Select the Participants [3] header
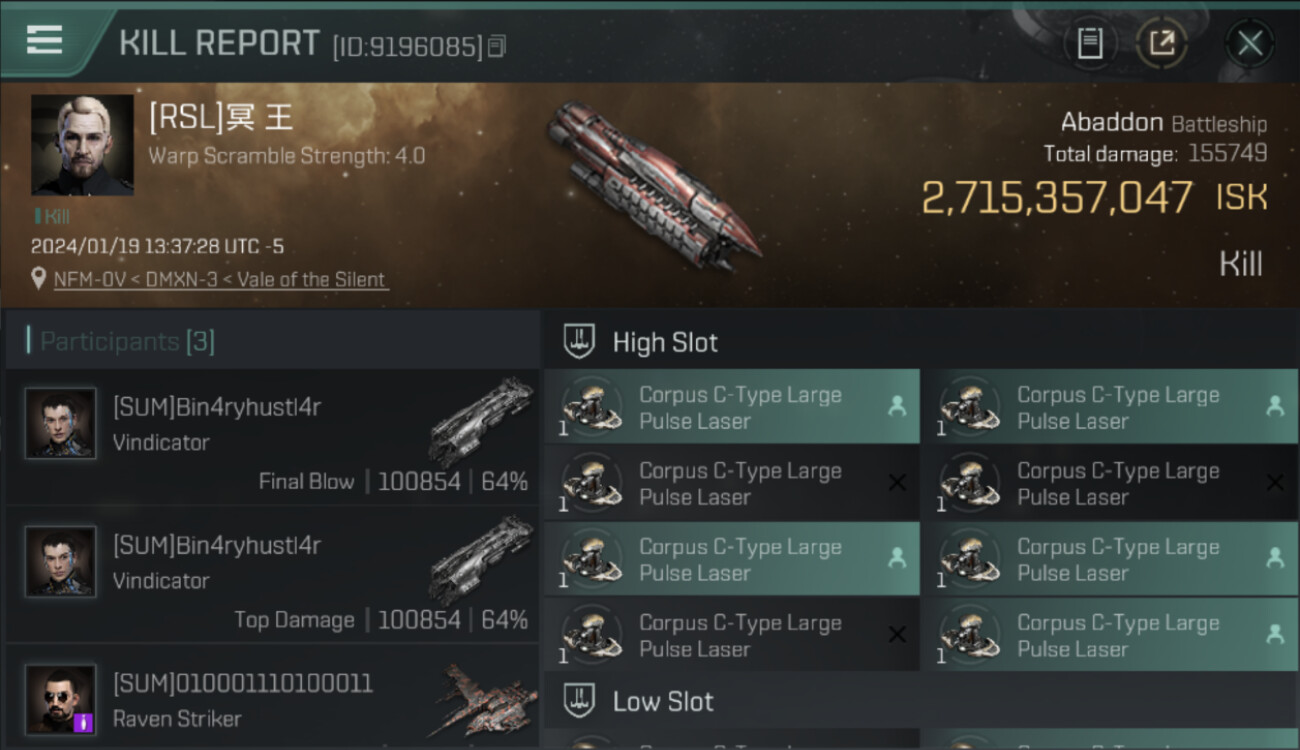 (127, 342)
